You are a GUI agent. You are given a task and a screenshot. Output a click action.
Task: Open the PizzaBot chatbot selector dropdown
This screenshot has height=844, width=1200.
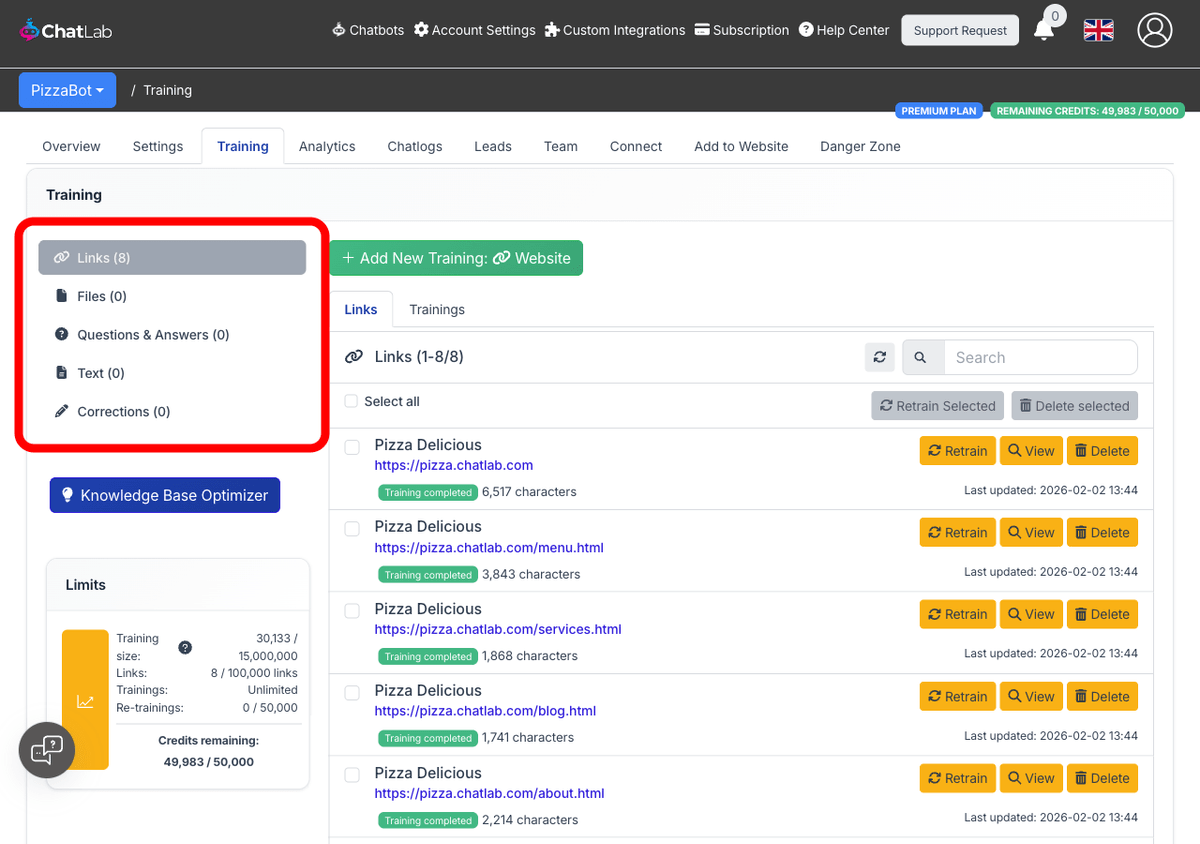(67, 90)
